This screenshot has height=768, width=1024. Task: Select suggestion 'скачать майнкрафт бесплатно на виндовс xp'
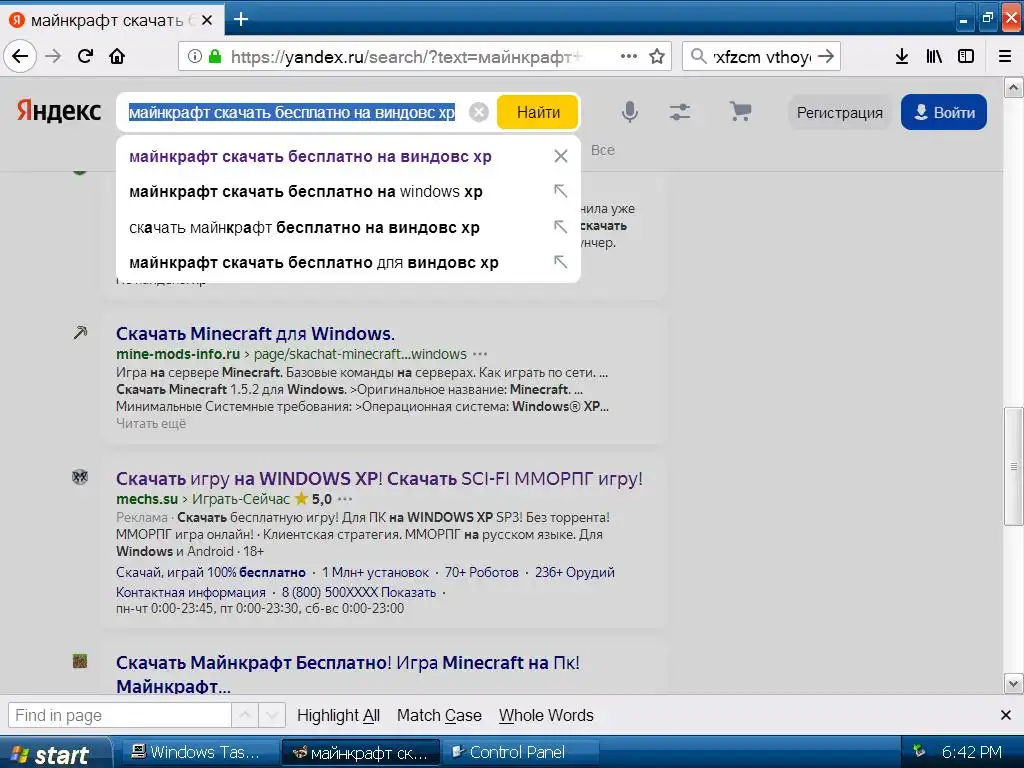(304, 227)
